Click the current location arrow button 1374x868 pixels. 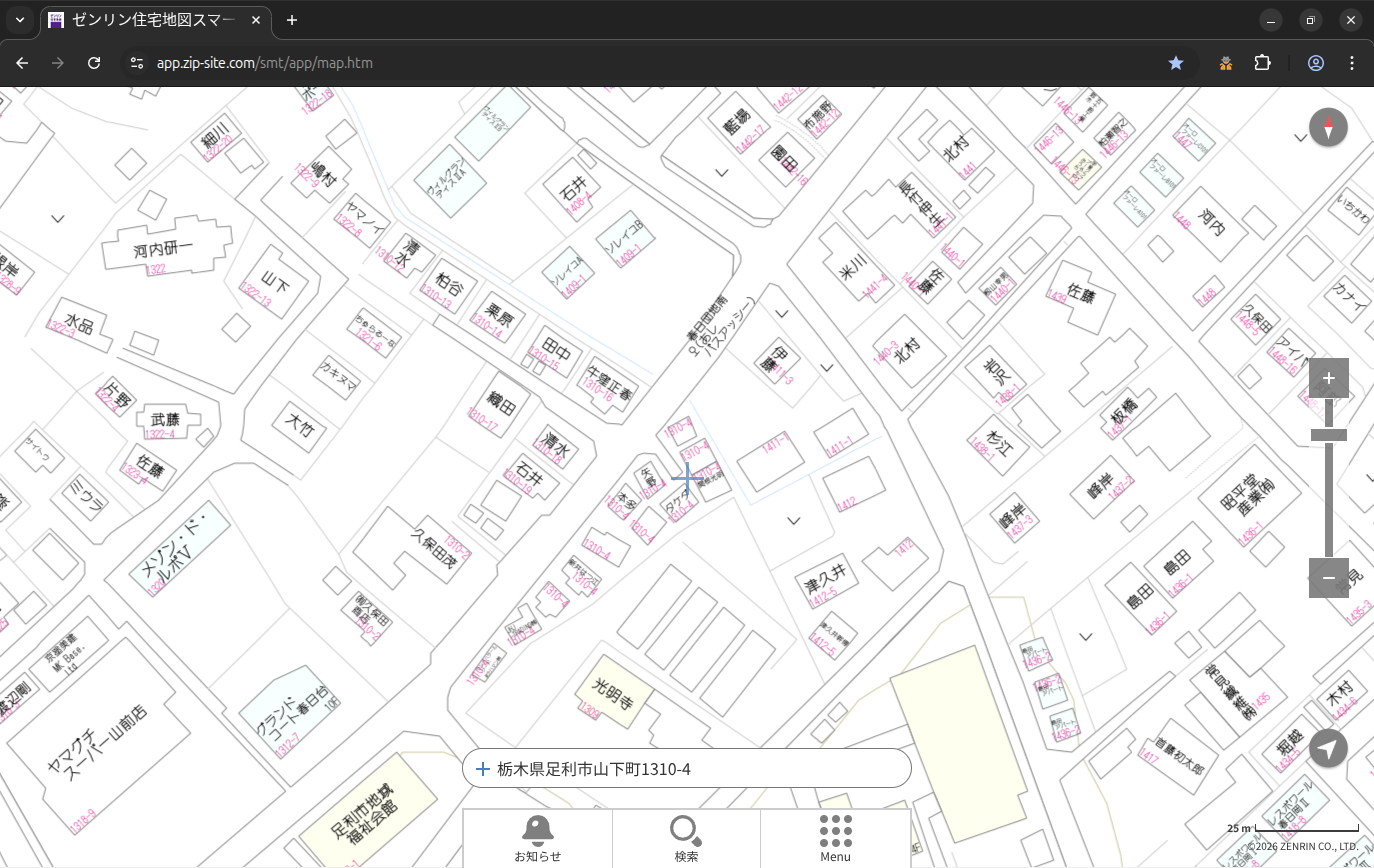coord(1328,748)
